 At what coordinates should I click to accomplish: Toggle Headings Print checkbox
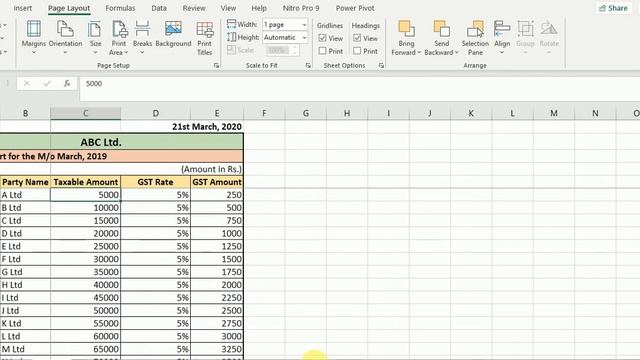pos(357,51)
